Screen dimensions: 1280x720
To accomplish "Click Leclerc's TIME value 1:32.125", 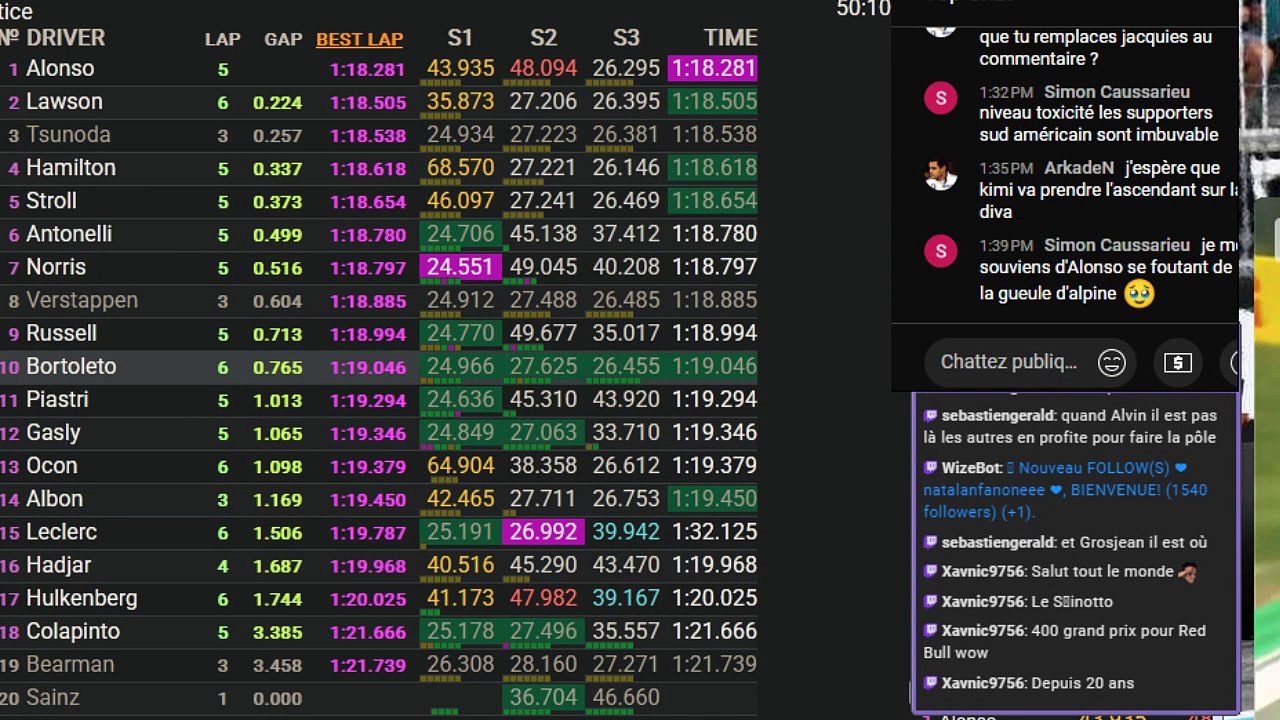I will 714,531.
